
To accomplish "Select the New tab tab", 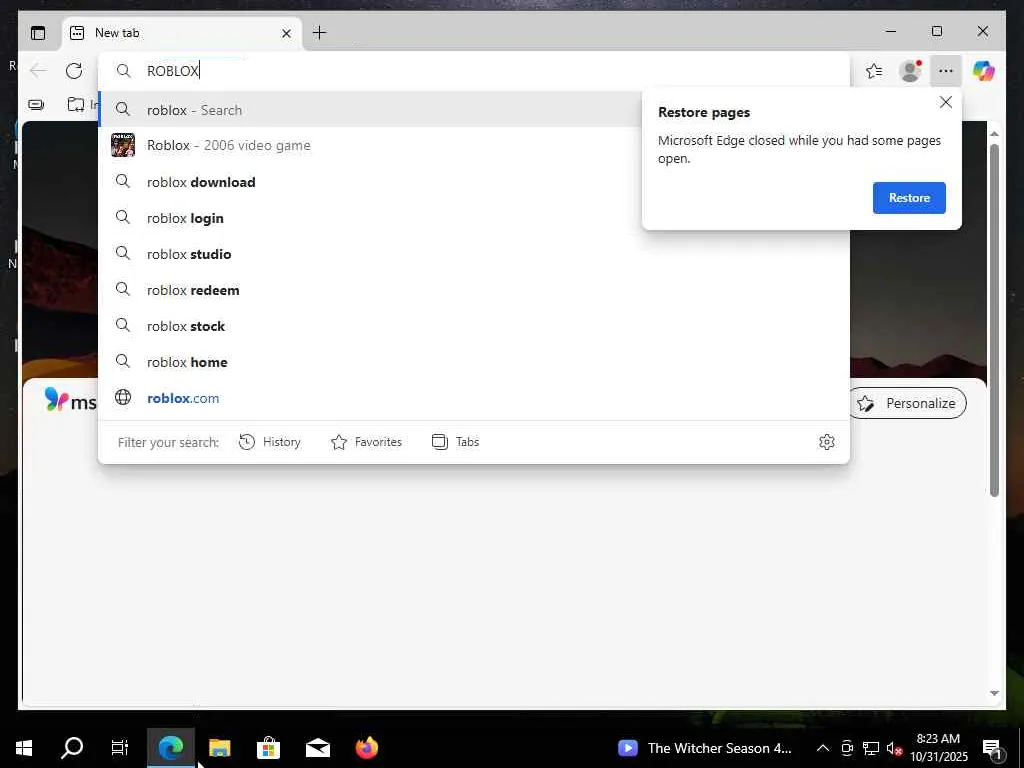I will [x=182, y=33].
